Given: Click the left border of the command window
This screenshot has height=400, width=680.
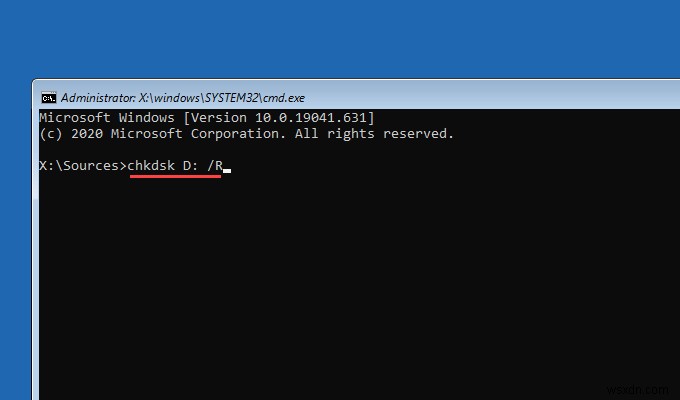Looking at the screenshot, I should tap(34, 250).
